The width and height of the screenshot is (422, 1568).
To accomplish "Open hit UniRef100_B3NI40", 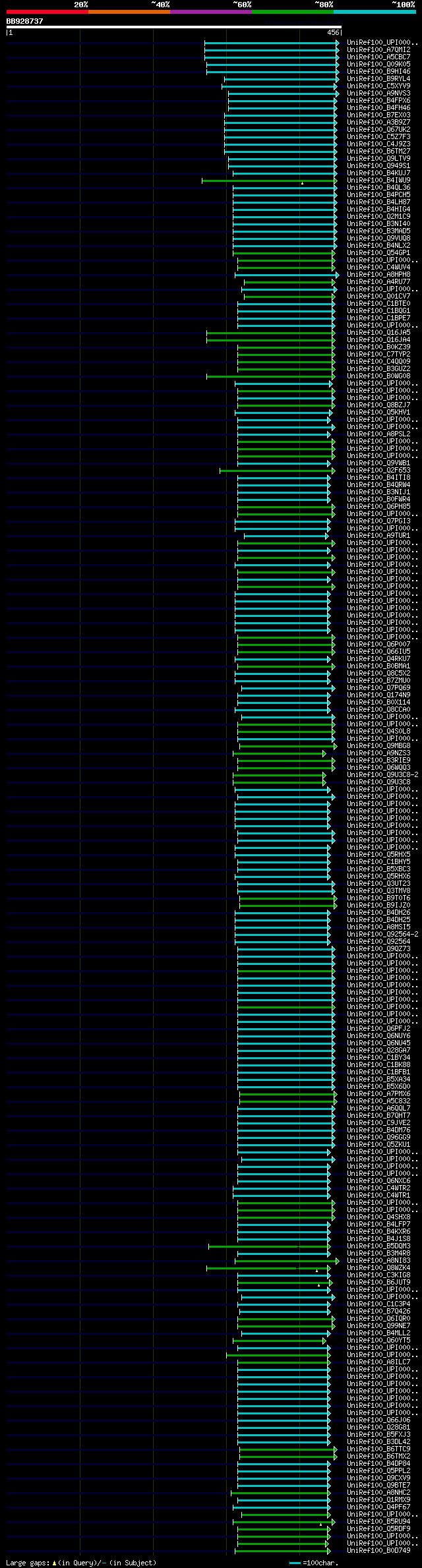I will pos(378,224).
